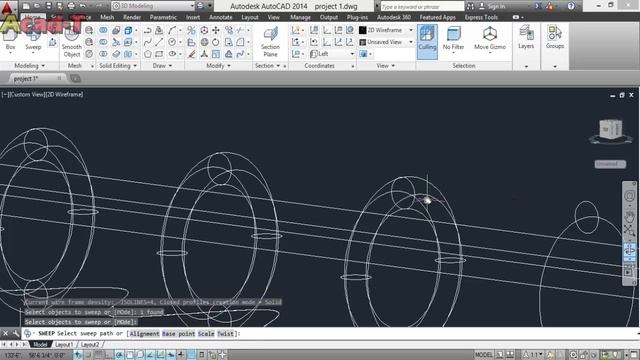The width and height of the screenshot is (640, 360).
Task: Click the Scale command option
Action: point(206,334)
